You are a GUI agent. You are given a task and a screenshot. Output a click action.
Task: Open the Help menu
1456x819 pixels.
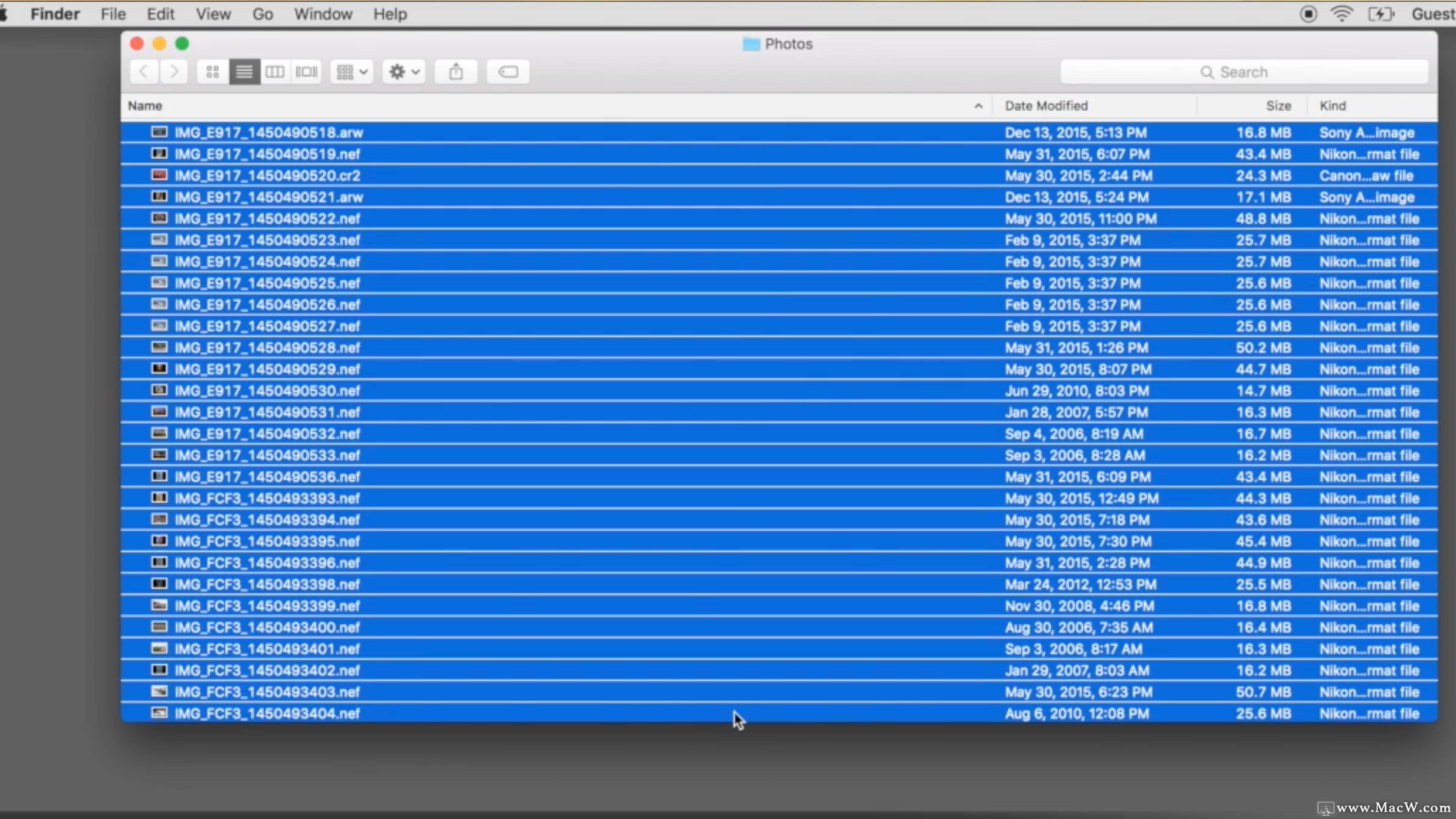[390, 14]
